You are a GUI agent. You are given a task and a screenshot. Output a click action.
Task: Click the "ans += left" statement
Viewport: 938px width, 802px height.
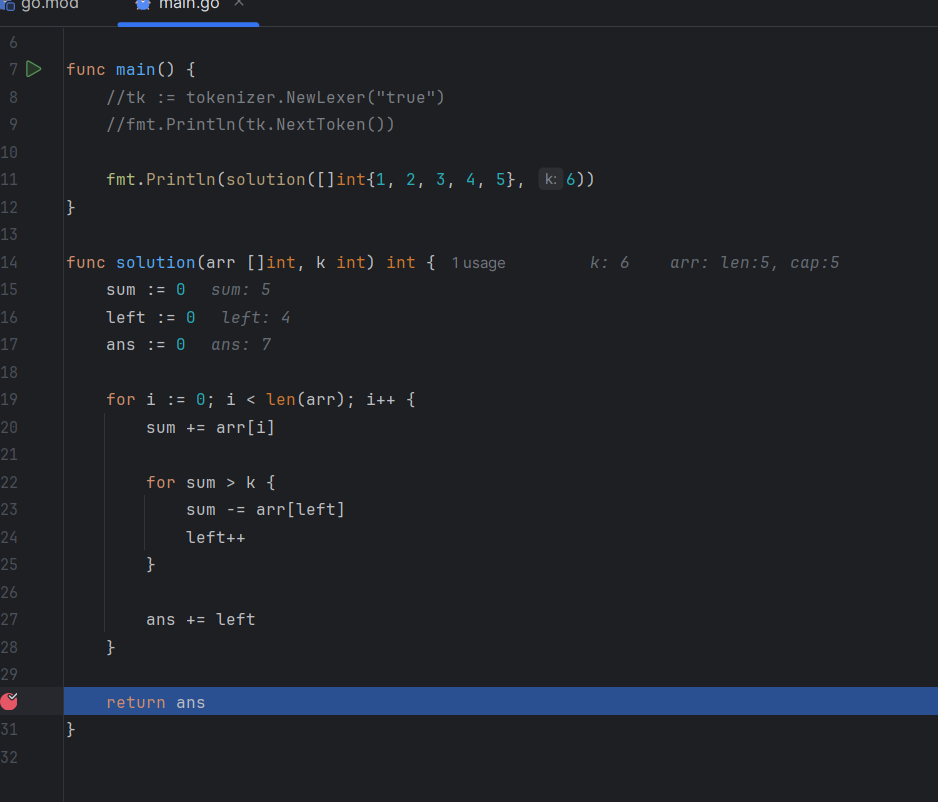coord(200,620)
